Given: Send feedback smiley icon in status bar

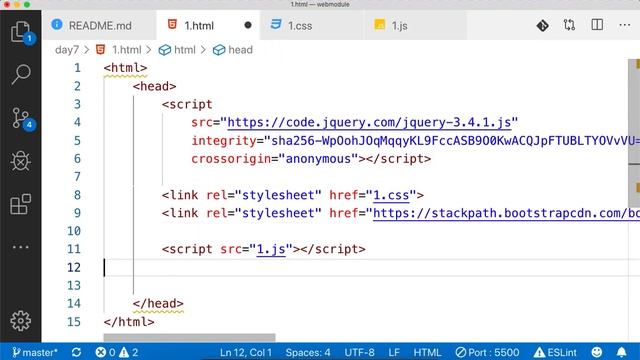Looking at the screenshot, I should 597,352.
